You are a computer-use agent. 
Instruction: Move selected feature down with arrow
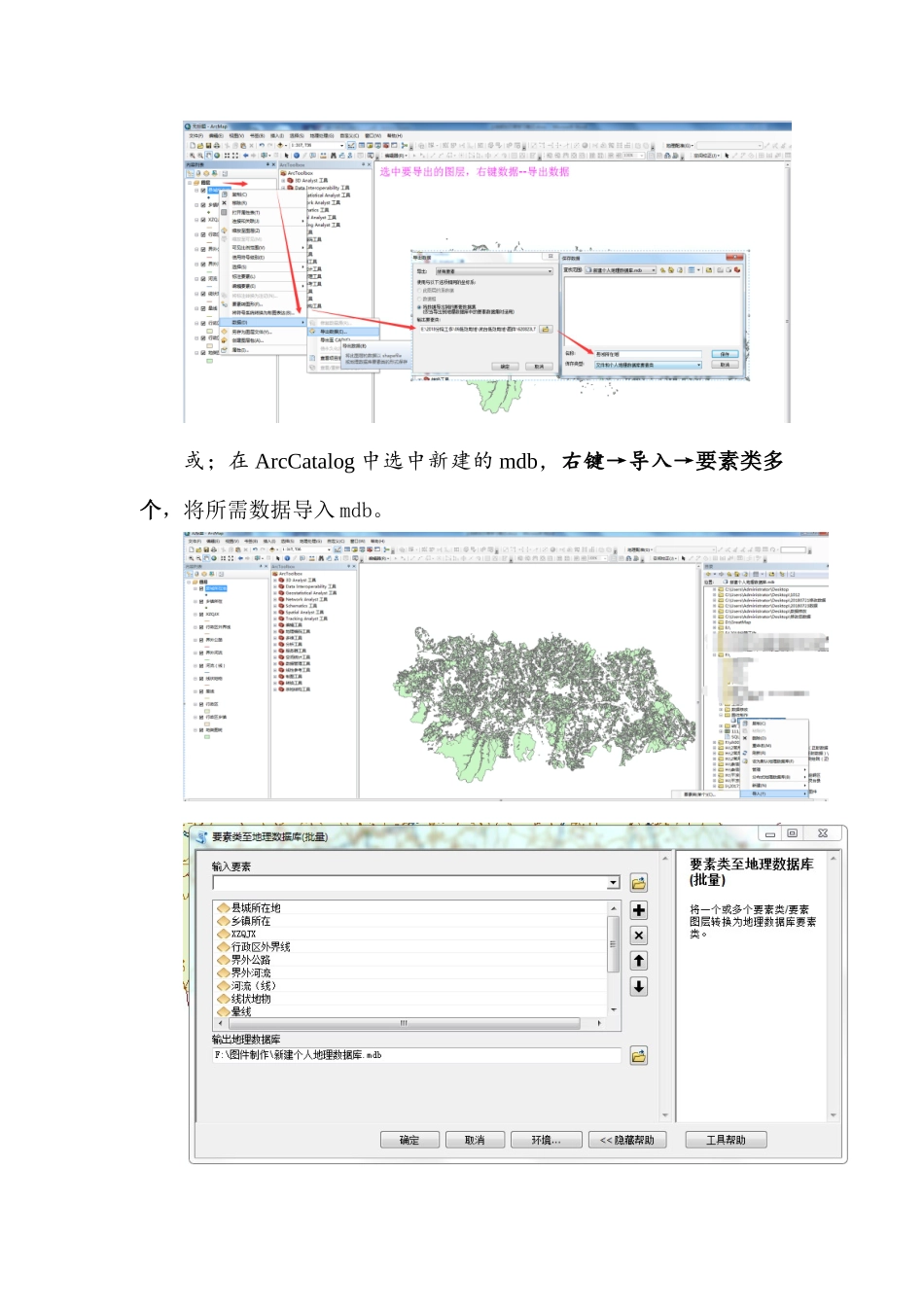click(x=638, y=986)
